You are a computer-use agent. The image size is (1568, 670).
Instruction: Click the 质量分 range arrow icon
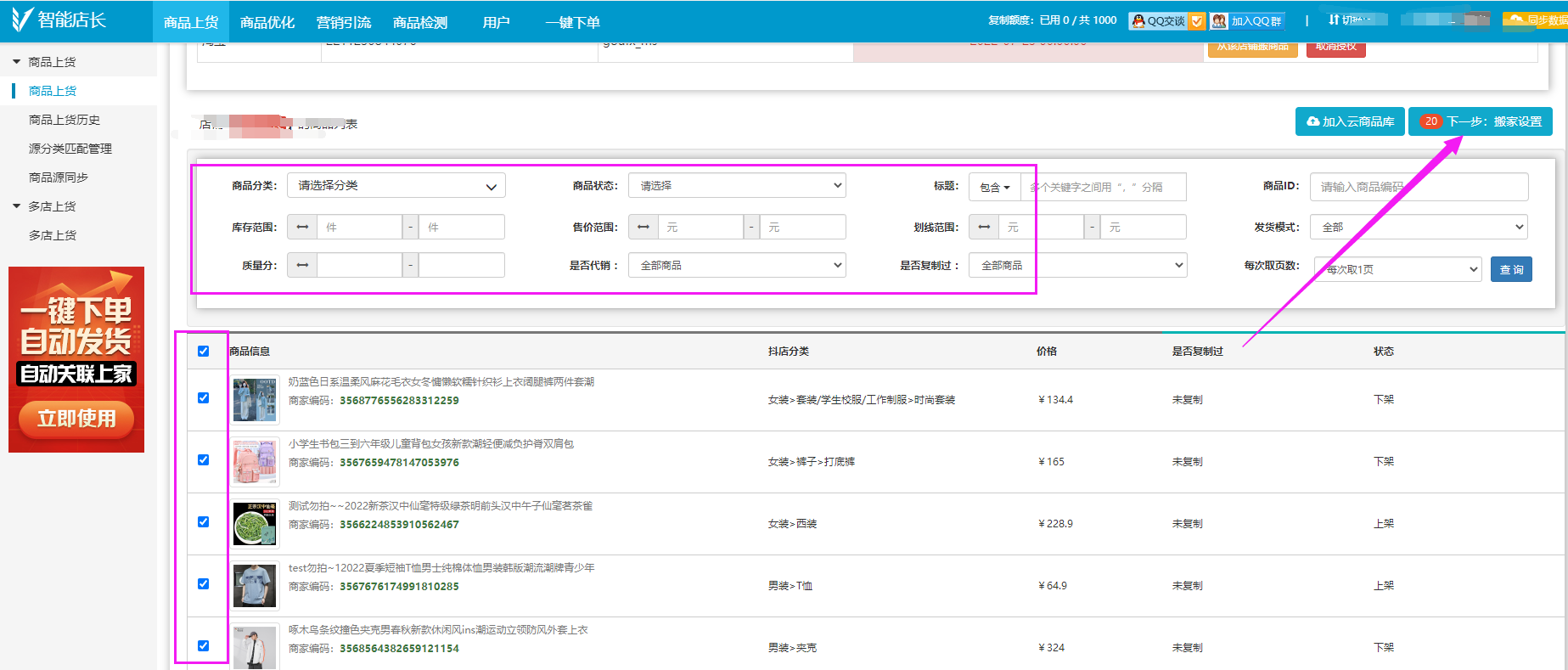point(302,266)
